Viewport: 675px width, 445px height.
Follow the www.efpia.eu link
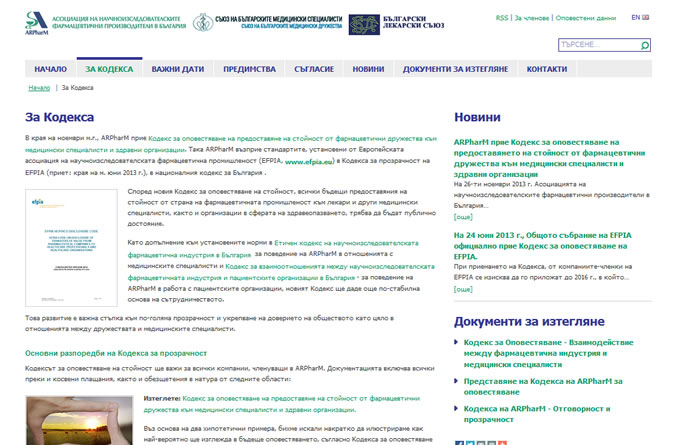309,162
